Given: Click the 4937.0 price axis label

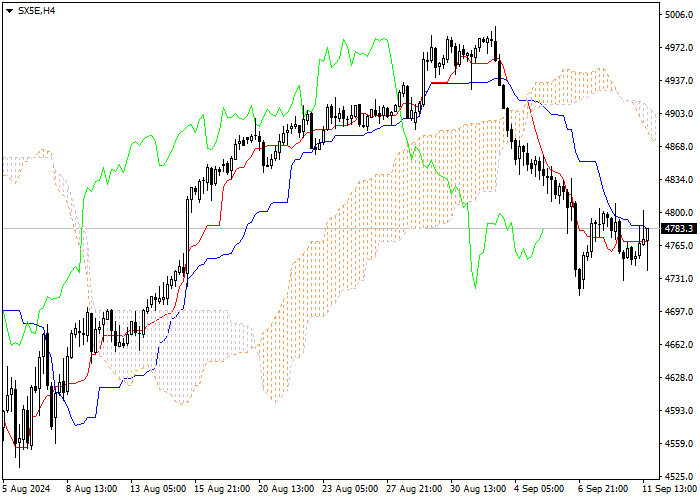Looking at the screenshot, I should [x=679, y=81].
